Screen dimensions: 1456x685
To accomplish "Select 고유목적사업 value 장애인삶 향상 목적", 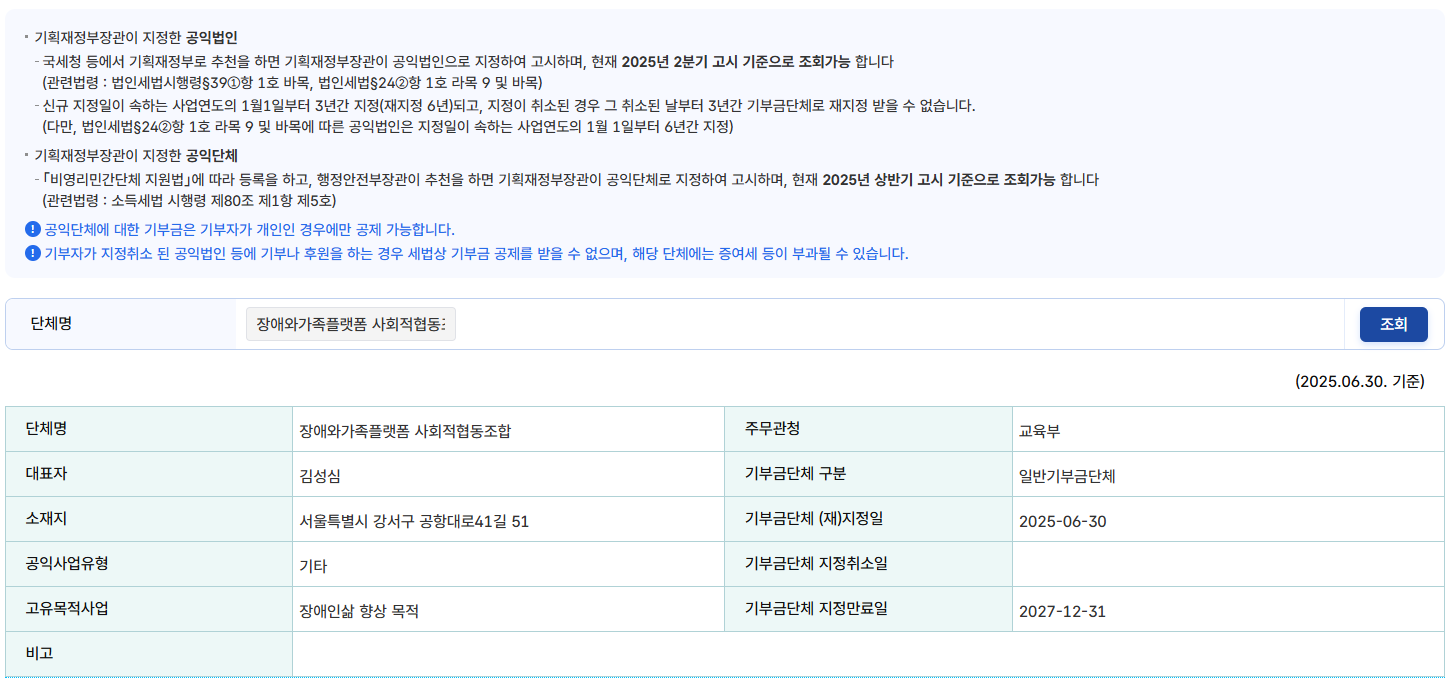I will coord(359,612).
